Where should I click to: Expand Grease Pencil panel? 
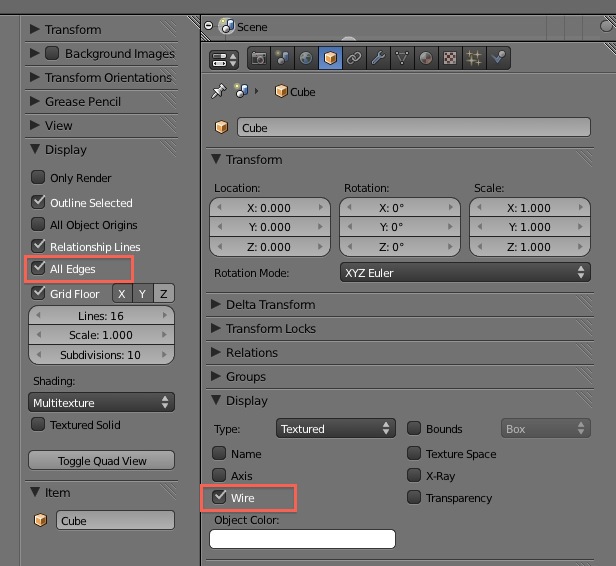pyautogui.click(x=35, y=101)
